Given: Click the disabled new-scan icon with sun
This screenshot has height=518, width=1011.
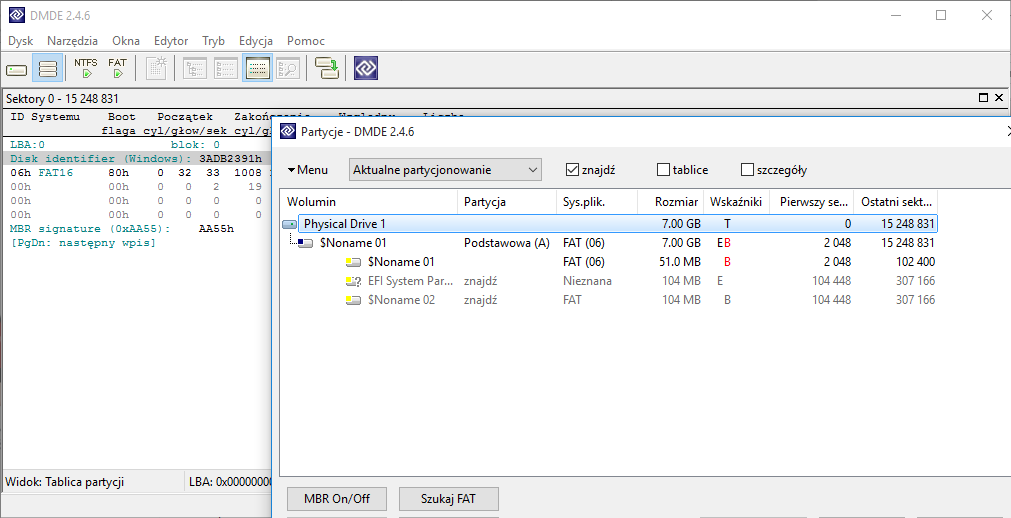Looking at the screenshot, I should point(156,68).
